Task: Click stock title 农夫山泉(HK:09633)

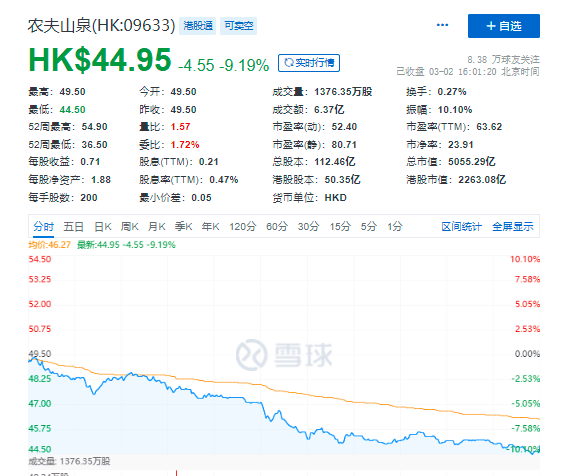Action: pos(101,26)
